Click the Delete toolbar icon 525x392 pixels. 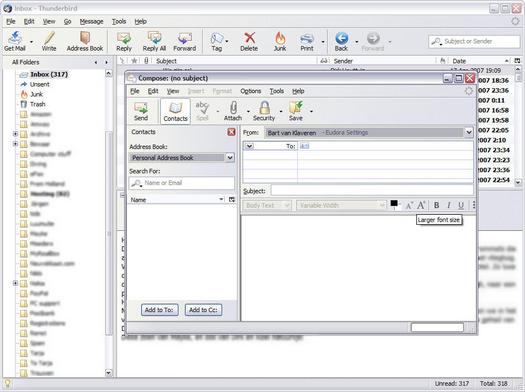coord(249,41)
